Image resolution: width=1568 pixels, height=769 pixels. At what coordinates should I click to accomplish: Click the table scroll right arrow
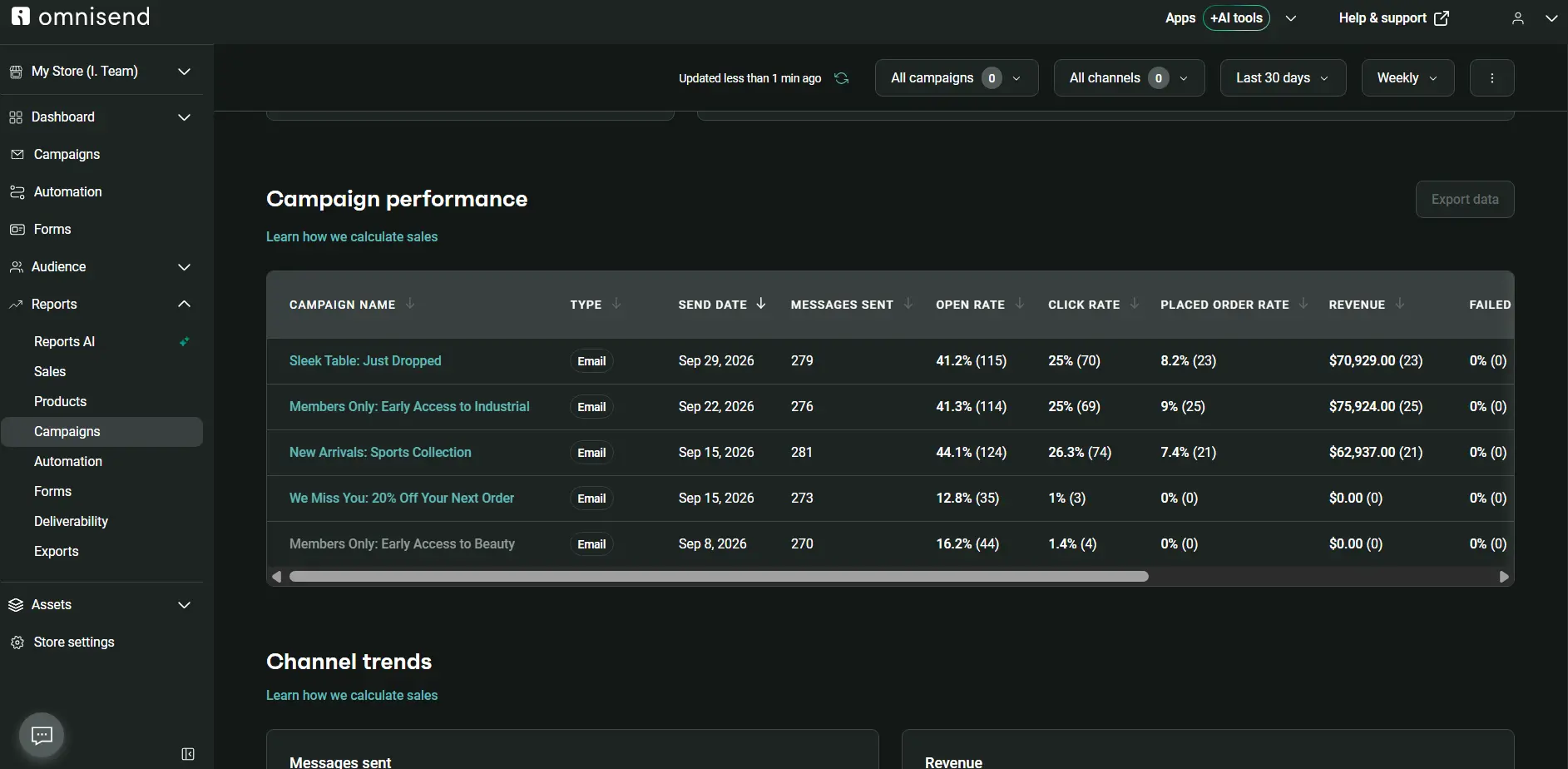[x=1504, y=577]
